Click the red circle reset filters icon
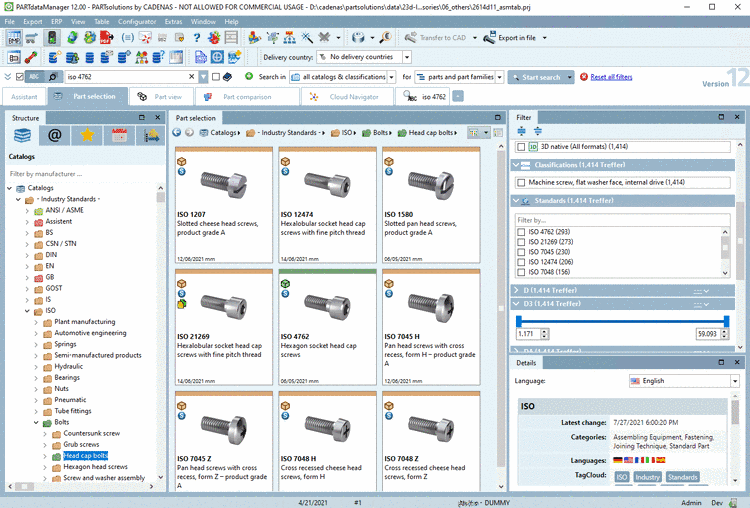 584,77
